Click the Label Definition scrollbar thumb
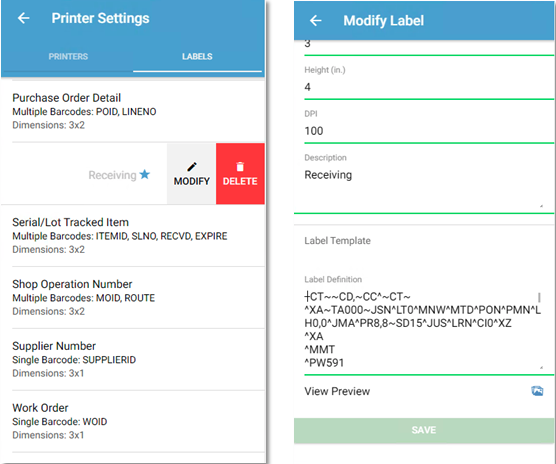Screen dimensions: 556x464 click(539, 297)
